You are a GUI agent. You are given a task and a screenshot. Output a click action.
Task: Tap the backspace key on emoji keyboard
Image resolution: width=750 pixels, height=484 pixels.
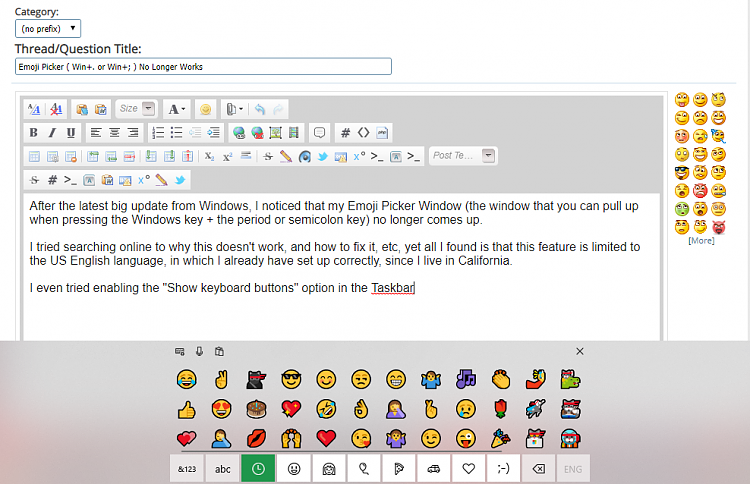538,469
